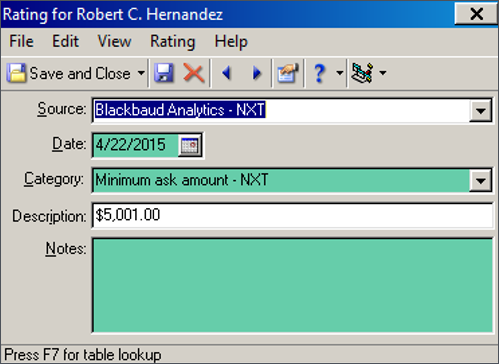
Task: Click into the Description field showing $5,001.00
Action: tap(292, 215)
